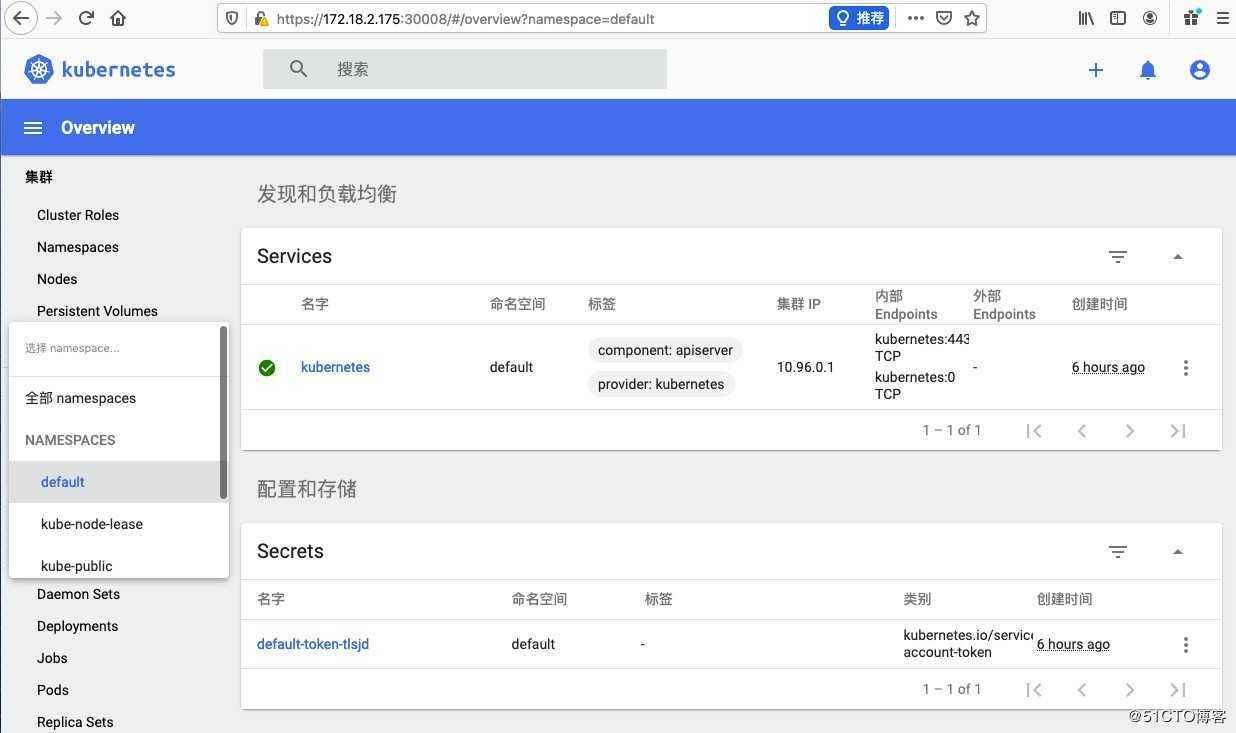The width and height of the screenshot is (1236, 733).
Task: Go to last page in Secrets pagination
Action: [1178, 690]
